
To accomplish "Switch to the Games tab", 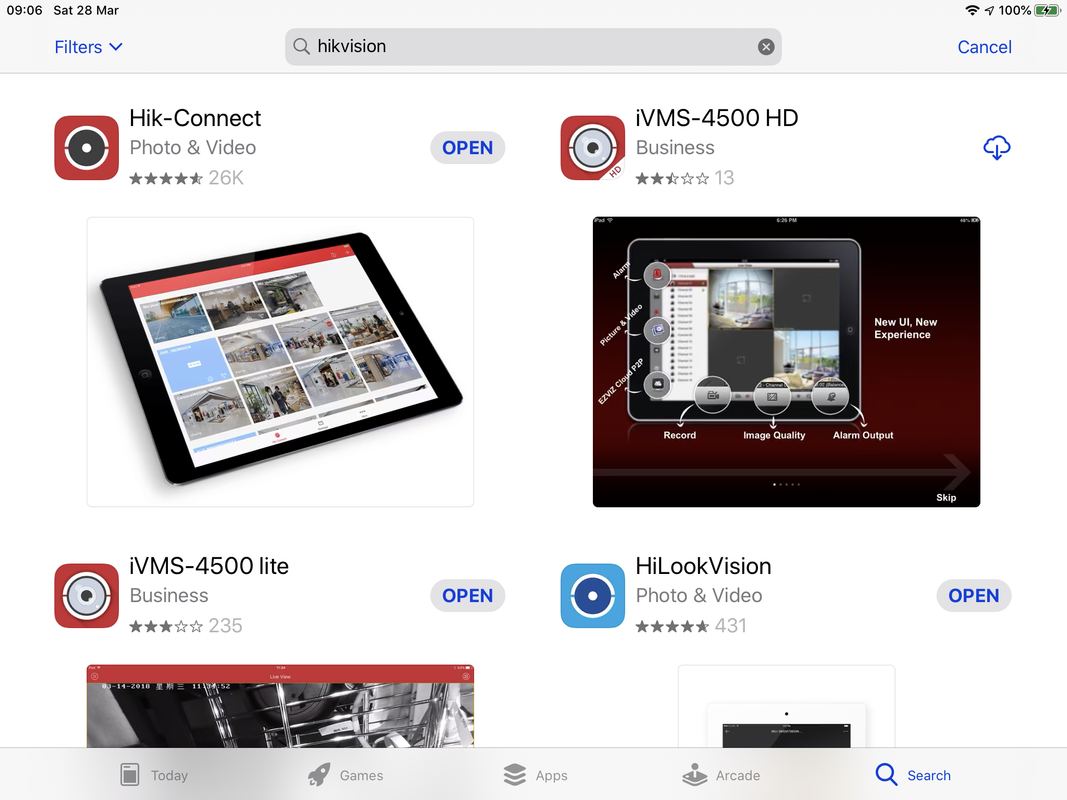I will tap(345, 775).
